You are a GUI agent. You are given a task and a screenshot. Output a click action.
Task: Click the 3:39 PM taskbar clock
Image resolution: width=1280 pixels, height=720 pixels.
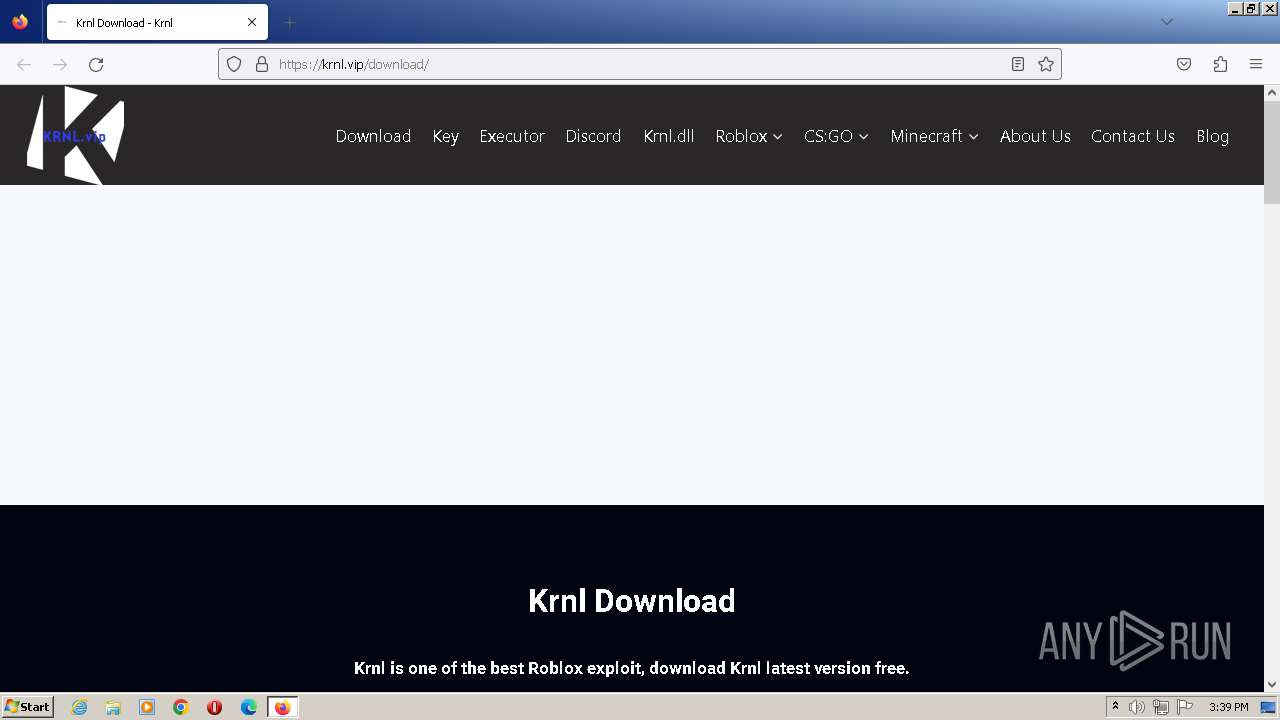point(1228,707)
